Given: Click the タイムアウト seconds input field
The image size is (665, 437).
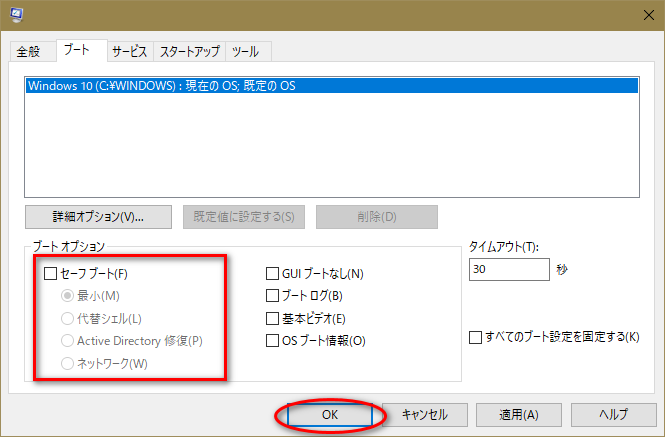Looking at the screenshot, I should (x=508, y=270).
